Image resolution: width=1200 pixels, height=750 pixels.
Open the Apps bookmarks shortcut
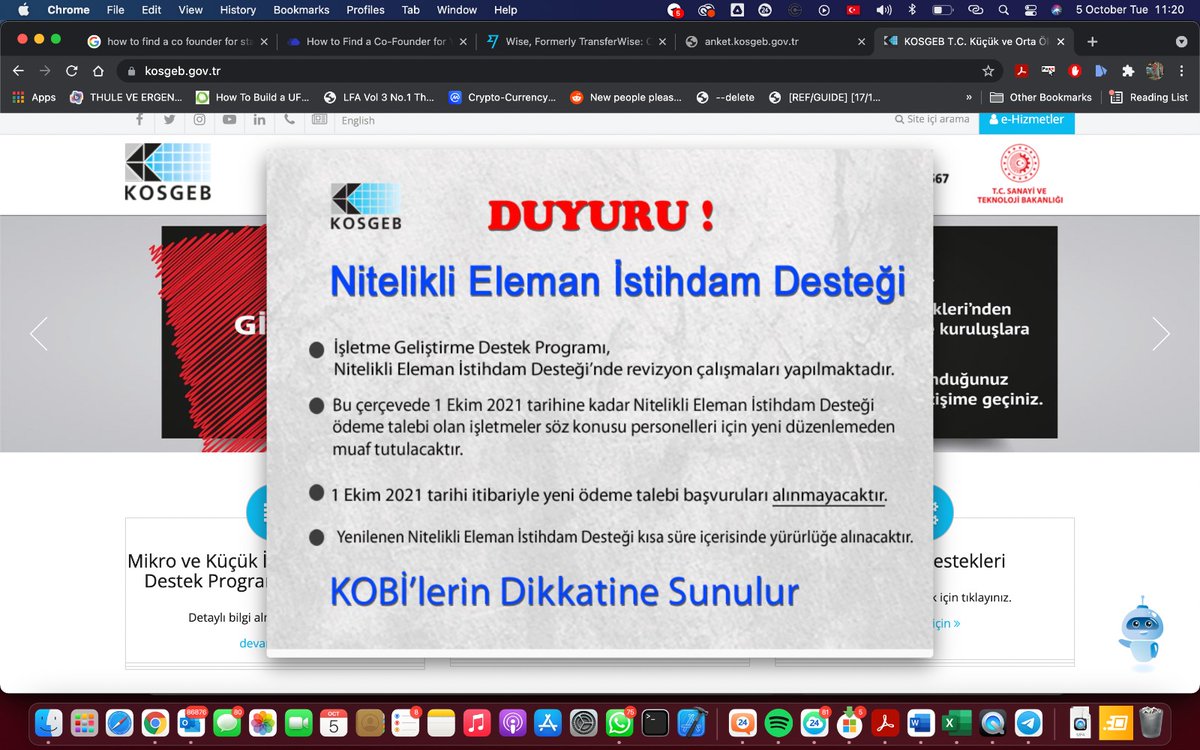click(34, 97)
